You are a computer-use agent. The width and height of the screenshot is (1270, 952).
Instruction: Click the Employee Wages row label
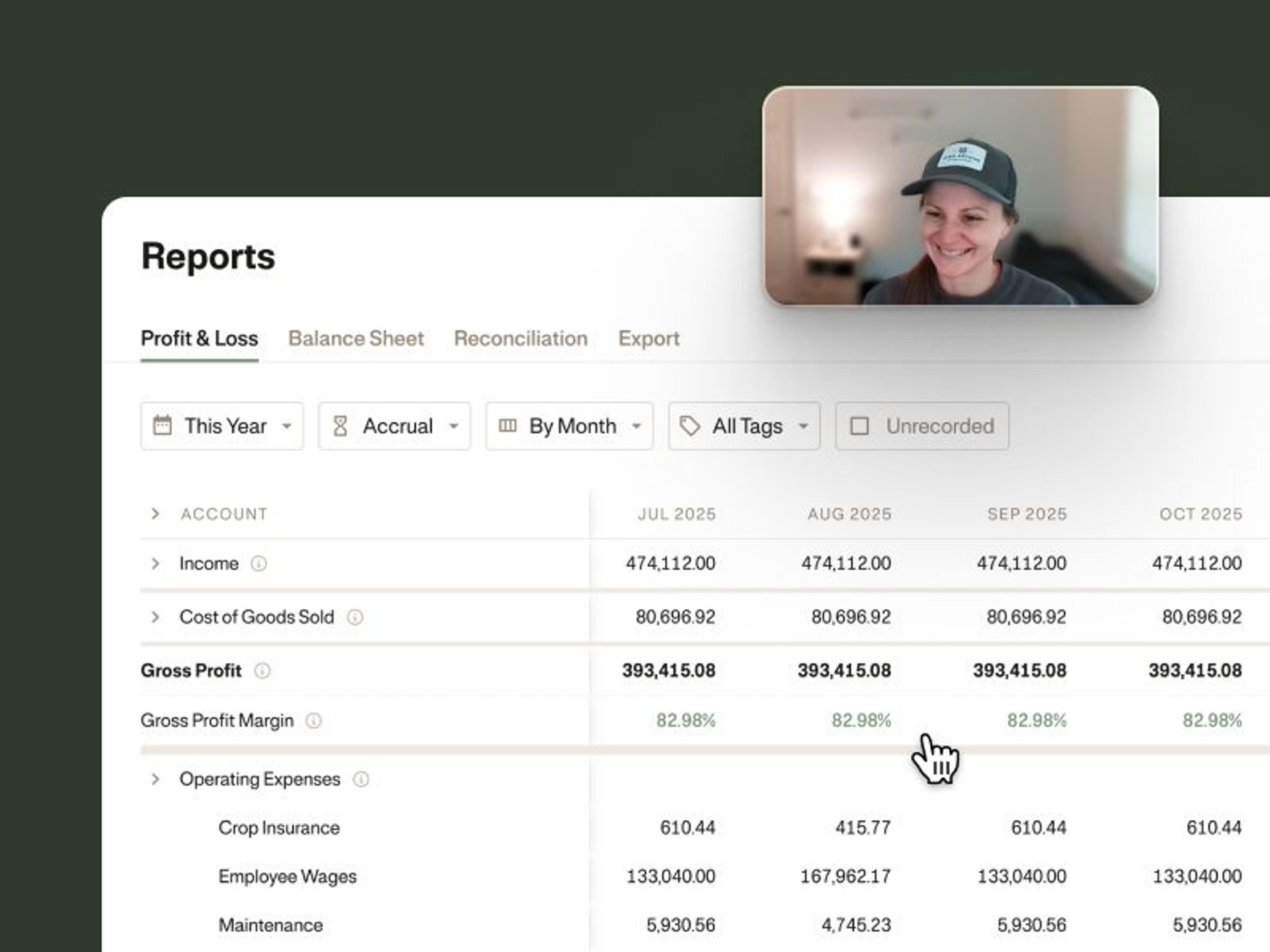click(x=287, y=876)
